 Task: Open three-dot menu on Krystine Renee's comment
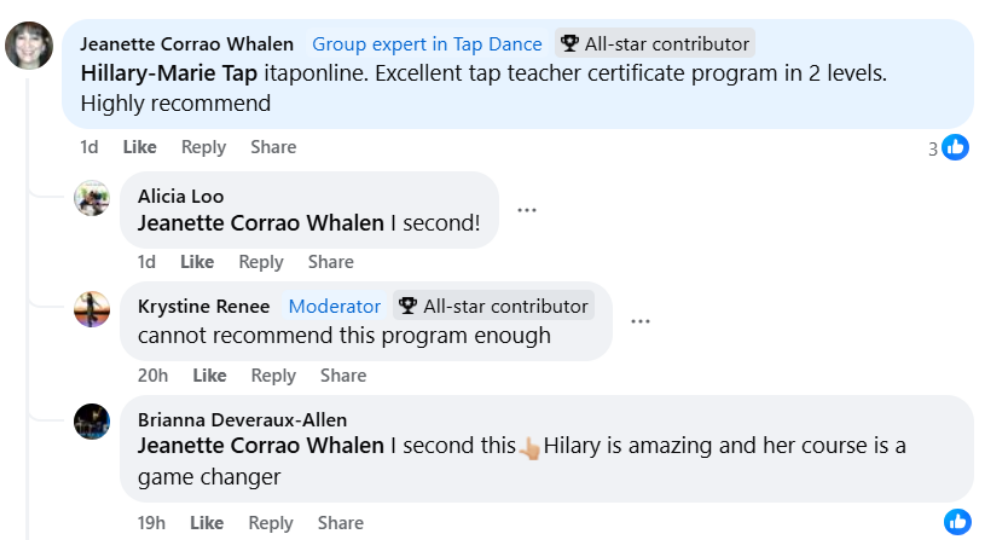click(641, 321)
